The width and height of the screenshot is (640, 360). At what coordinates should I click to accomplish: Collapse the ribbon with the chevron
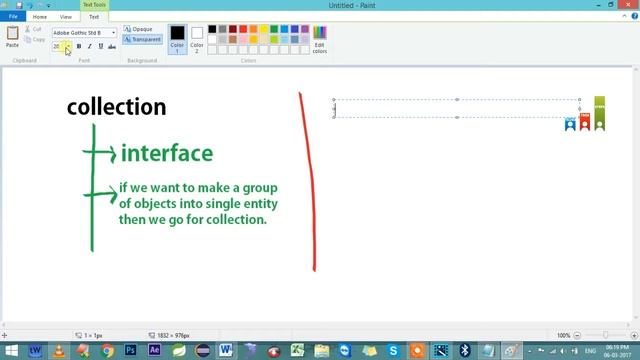(624, 16)
